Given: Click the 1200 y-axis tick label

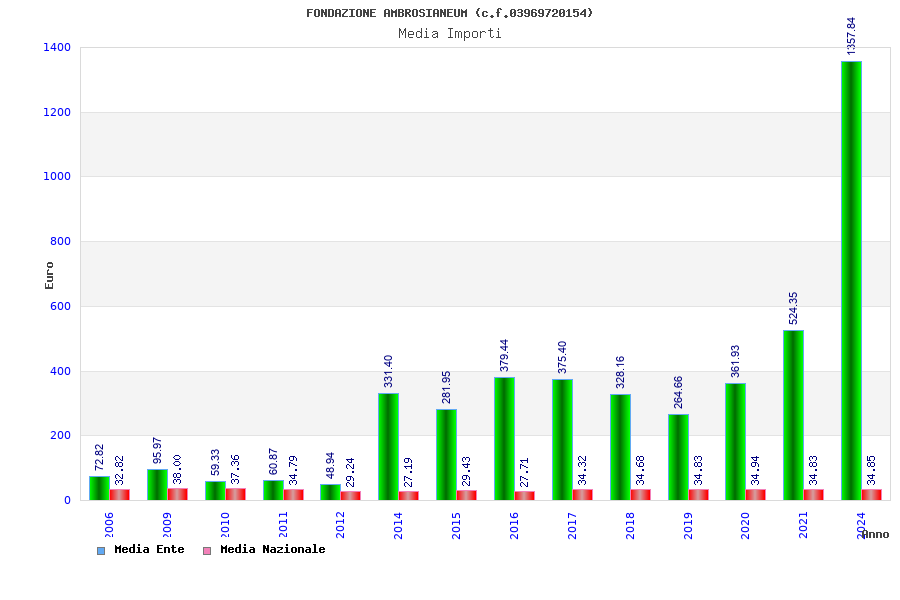Looking at the screenshot, I should coord(57,113).
